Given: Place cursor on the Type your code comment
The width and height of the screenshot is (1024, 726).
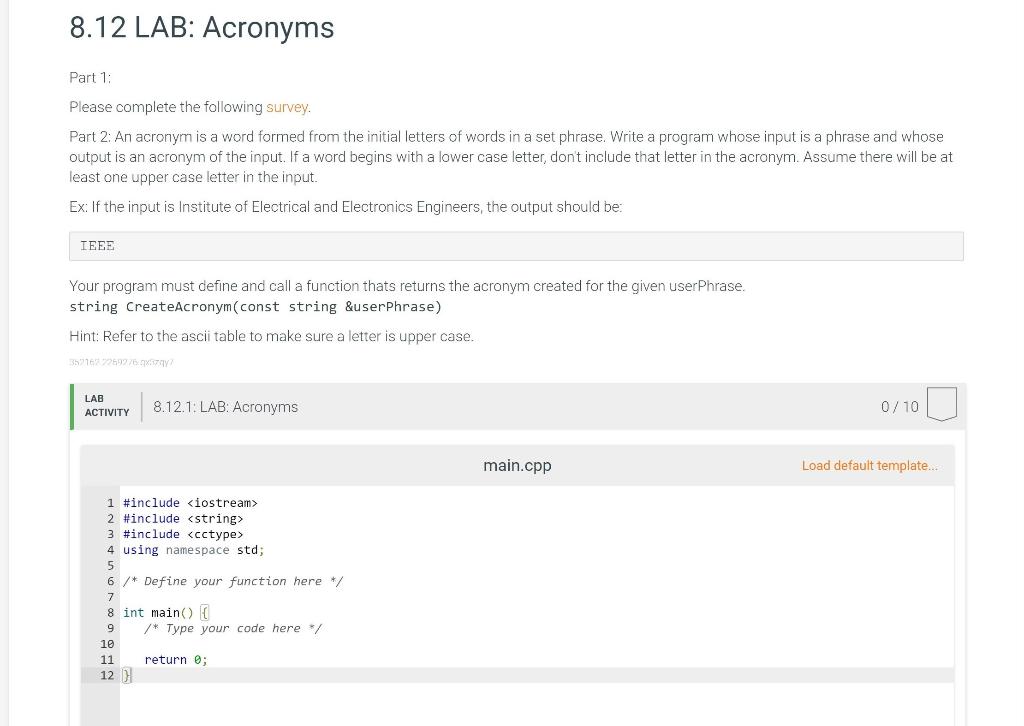Looking at the screenshot, I should pyautogui.click(x=232, y=628).
